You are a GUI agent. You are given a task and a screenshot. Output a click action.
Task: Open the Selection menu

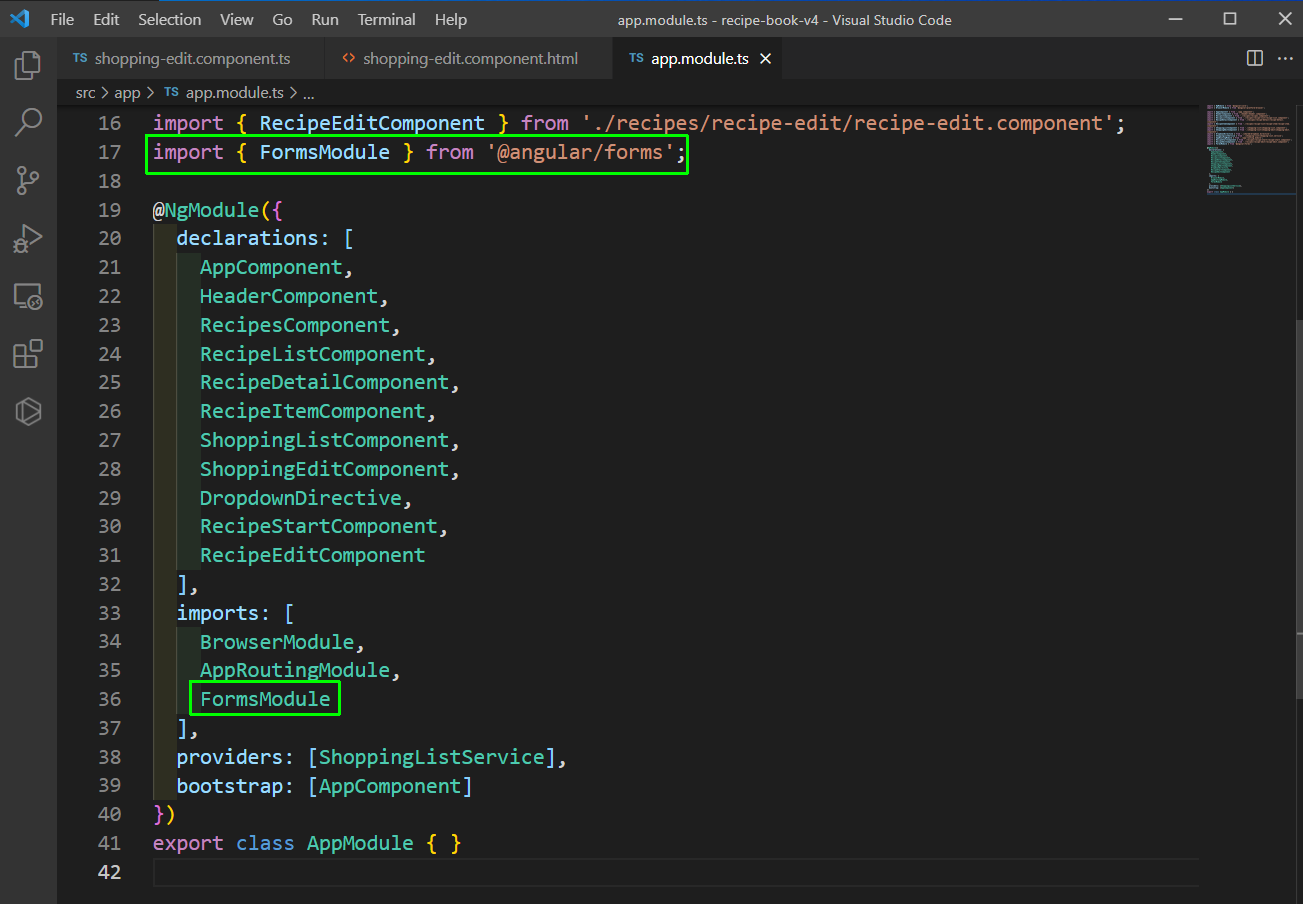click(169, 19)
